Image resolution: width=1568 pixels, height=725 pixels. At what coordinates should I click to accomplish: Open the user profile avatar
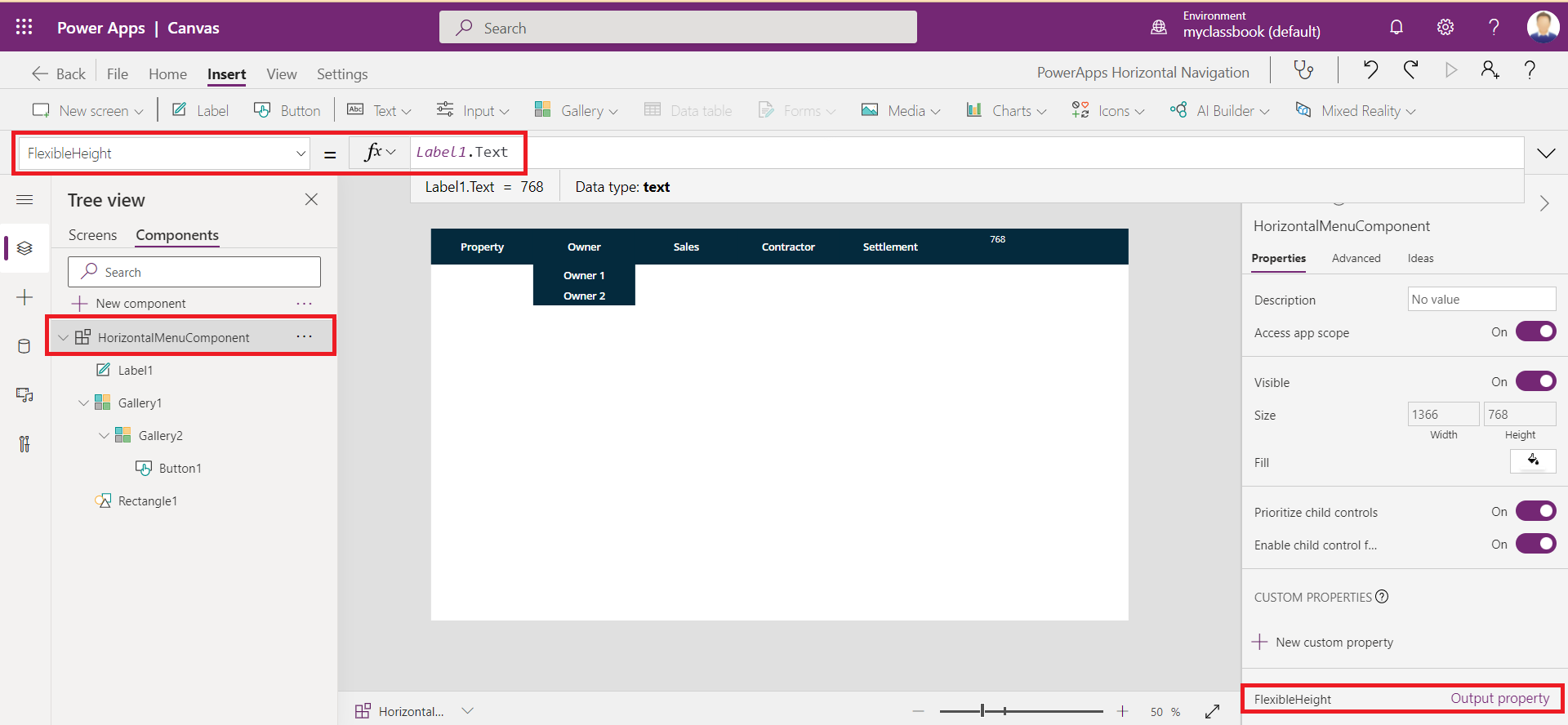(1543, 27)
